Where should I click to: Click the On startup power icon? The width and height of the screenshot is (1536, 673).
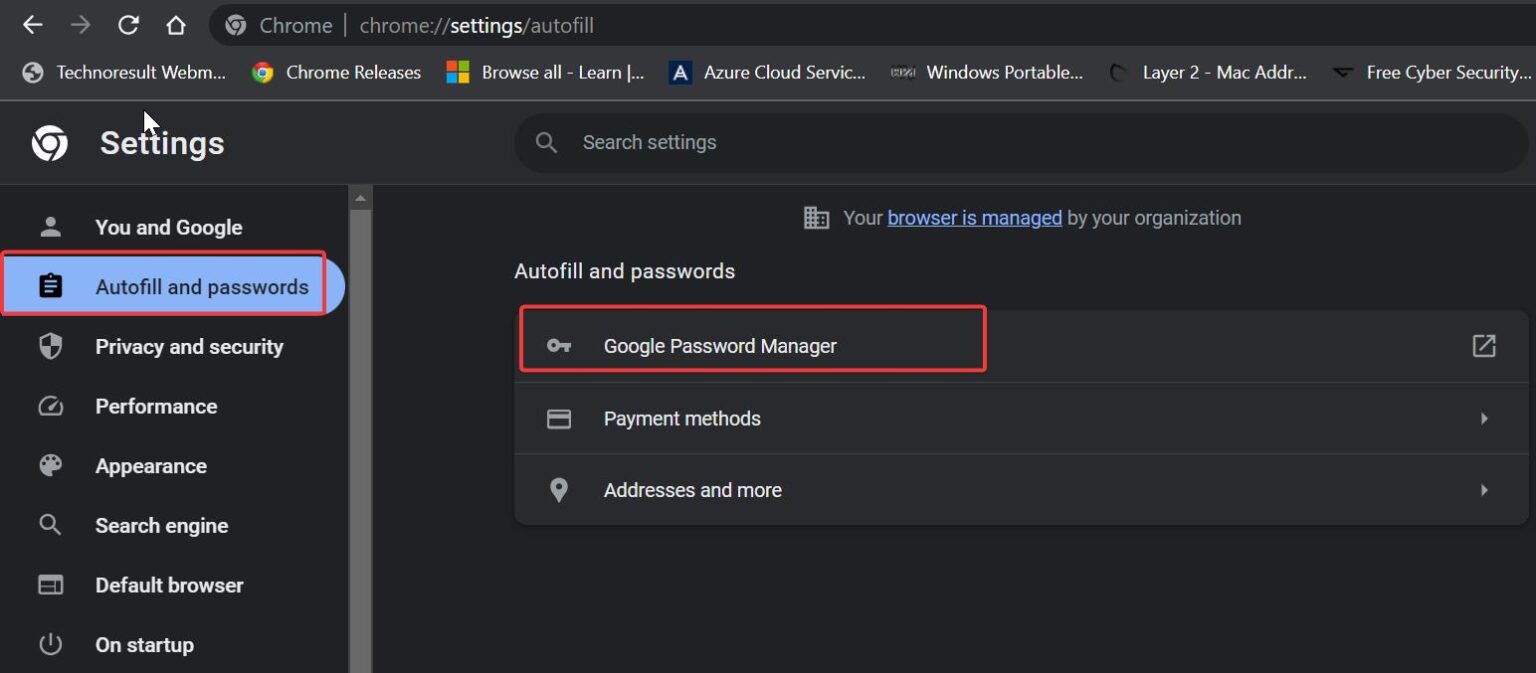click(50, 645)
